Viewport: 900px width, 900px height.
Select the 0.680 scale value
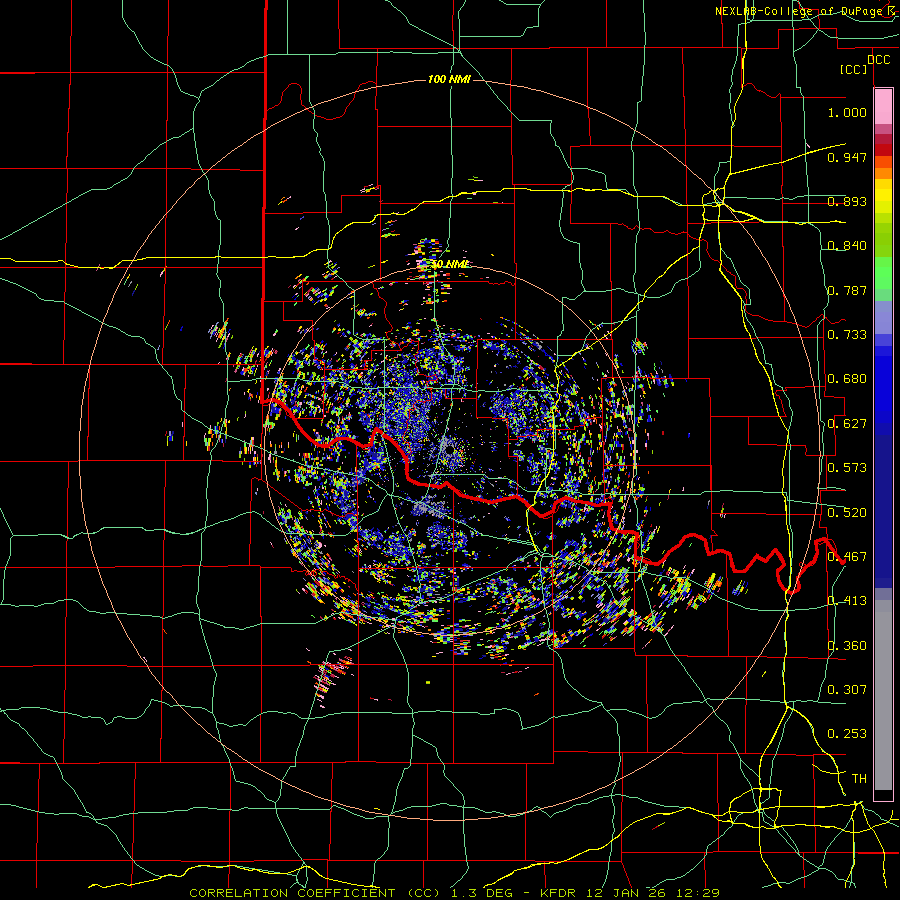[x=847, y=379]
